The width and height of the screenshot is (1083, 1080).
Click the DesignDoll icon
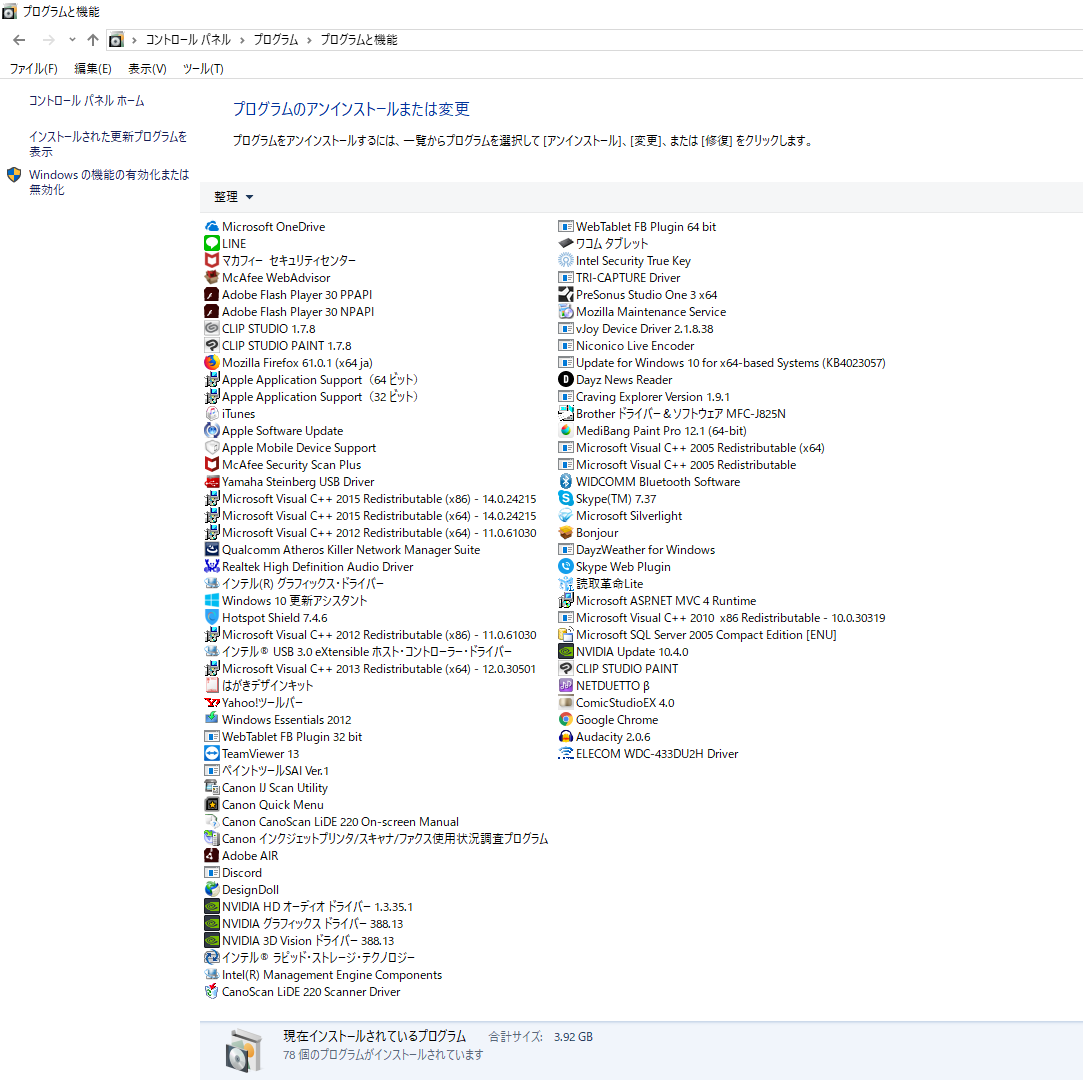(212, 890)
